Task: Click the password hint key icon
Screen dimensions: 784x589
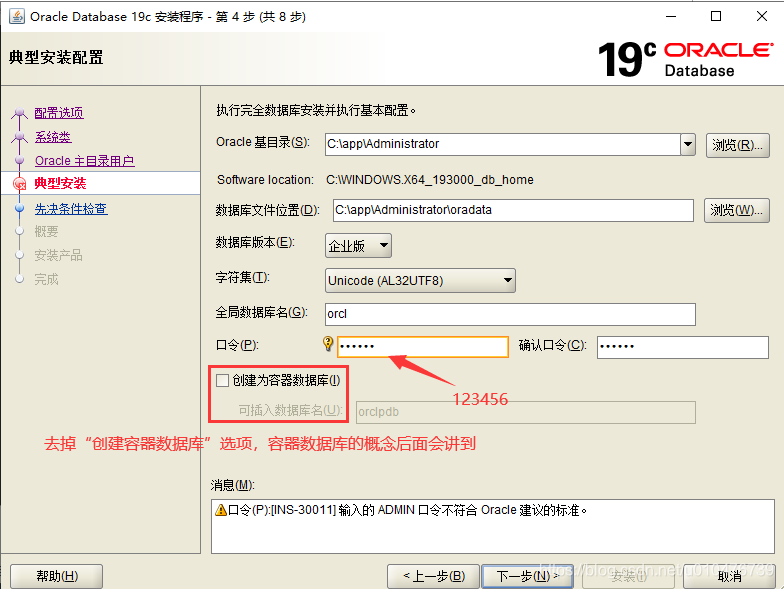Action: pyautogui.click(x=328, y=344)
